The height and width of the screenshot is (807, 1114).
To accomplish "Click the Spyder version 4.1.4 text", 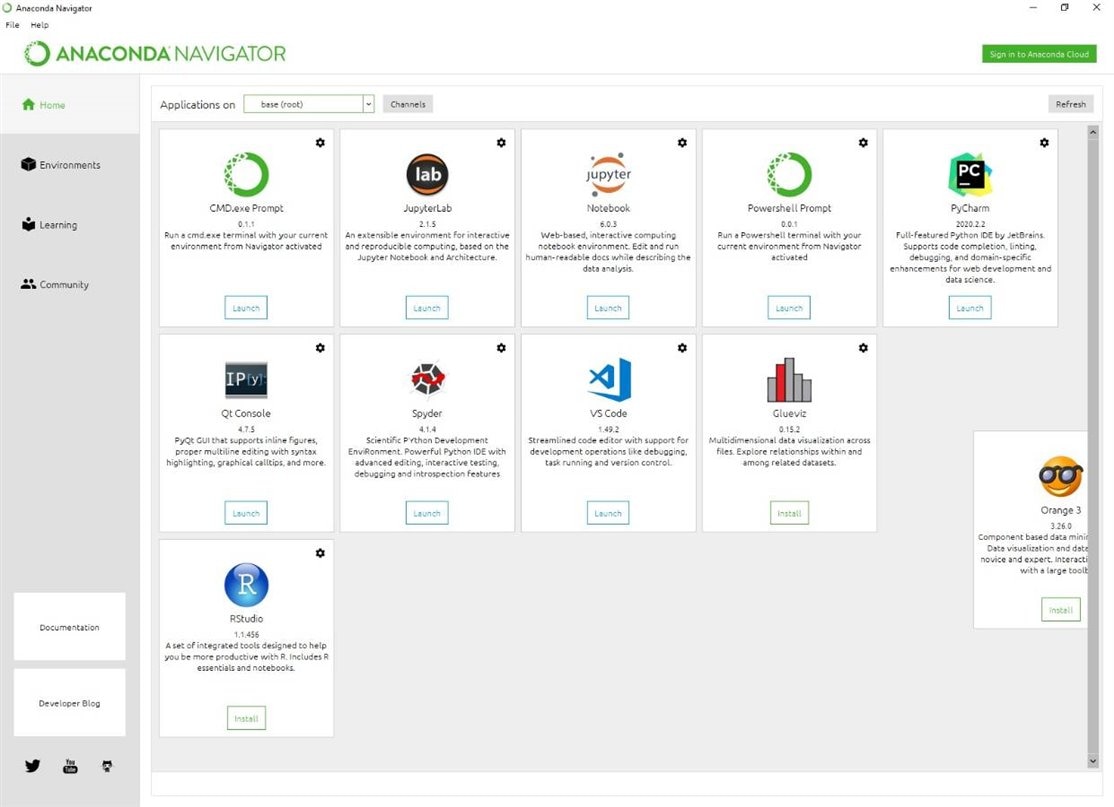I will pyautogui.click(x=427, y=429).
